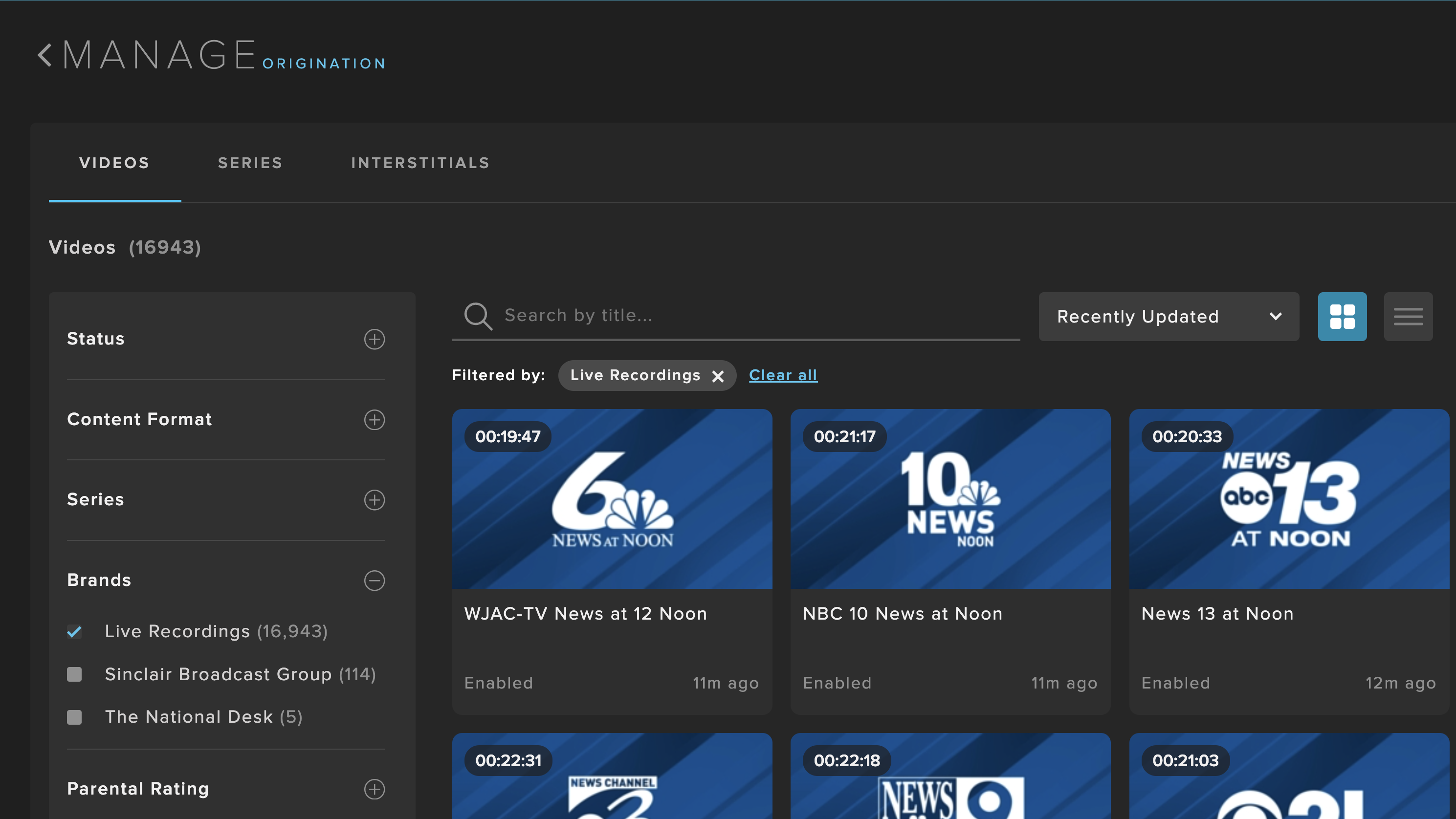The height and width of the screenshot is (819, 1456).
Task: Click the Filtered by label
Action: (499, 375)
